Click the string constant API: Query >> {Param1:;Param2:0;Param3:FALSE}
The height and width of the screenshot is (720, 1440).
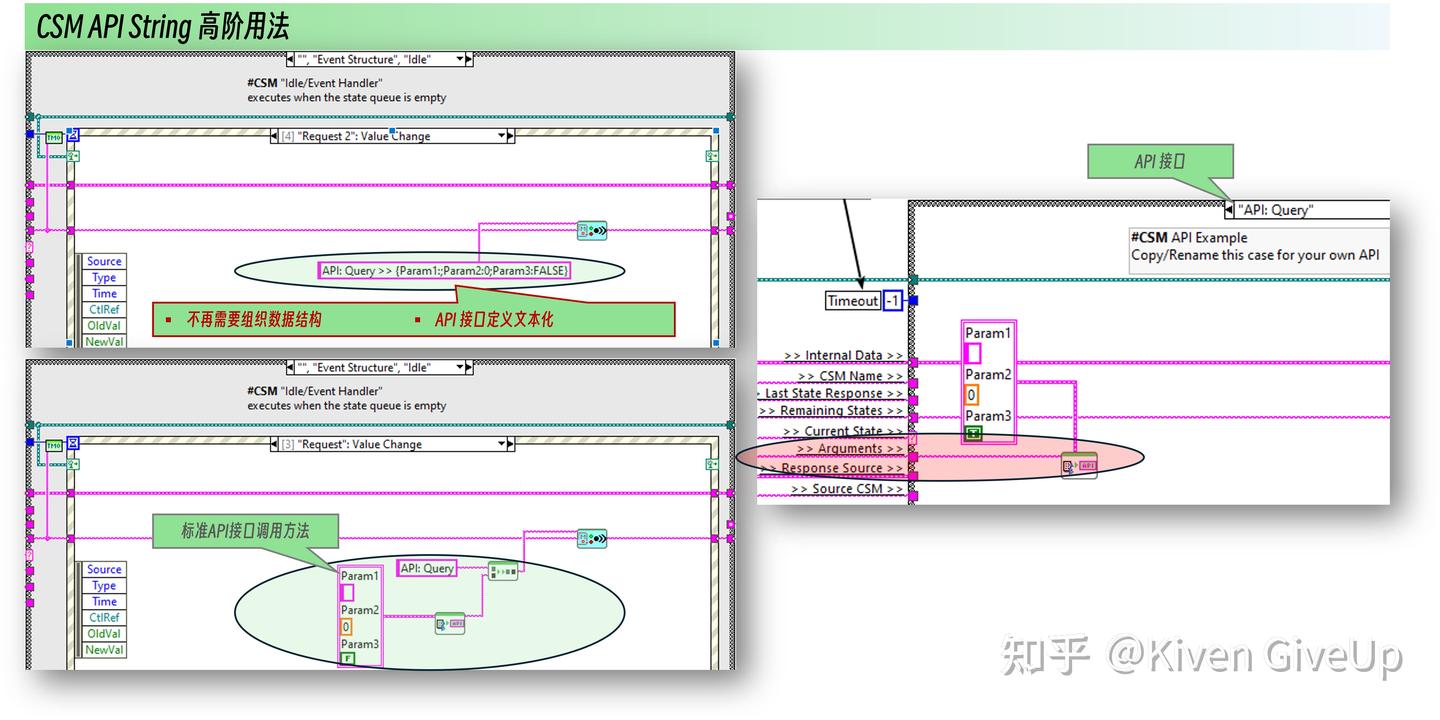pyautogui.click(x=445, y=270)
